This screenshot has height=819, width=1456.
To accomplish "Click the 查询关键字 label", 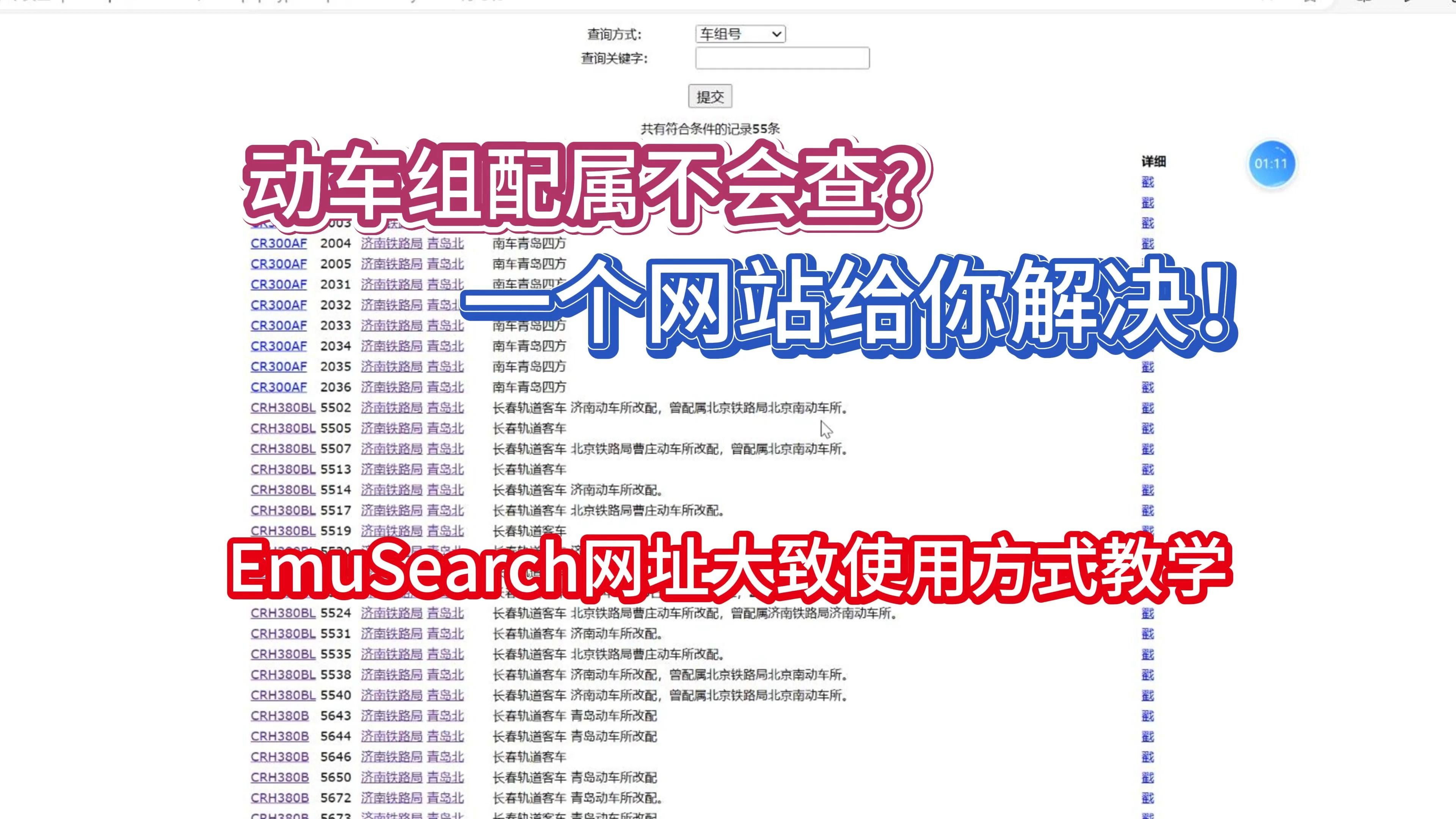I will [614, 58].
